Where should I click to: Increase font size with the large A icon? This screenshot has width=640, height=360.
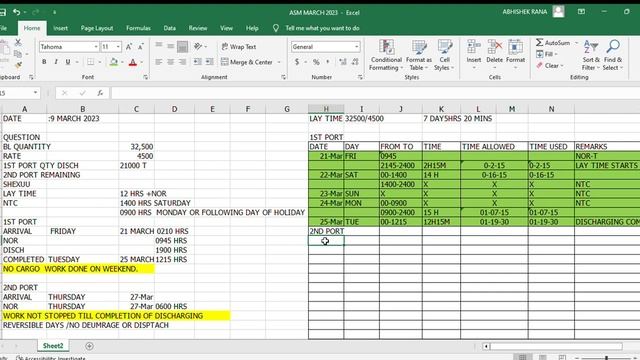129,47
